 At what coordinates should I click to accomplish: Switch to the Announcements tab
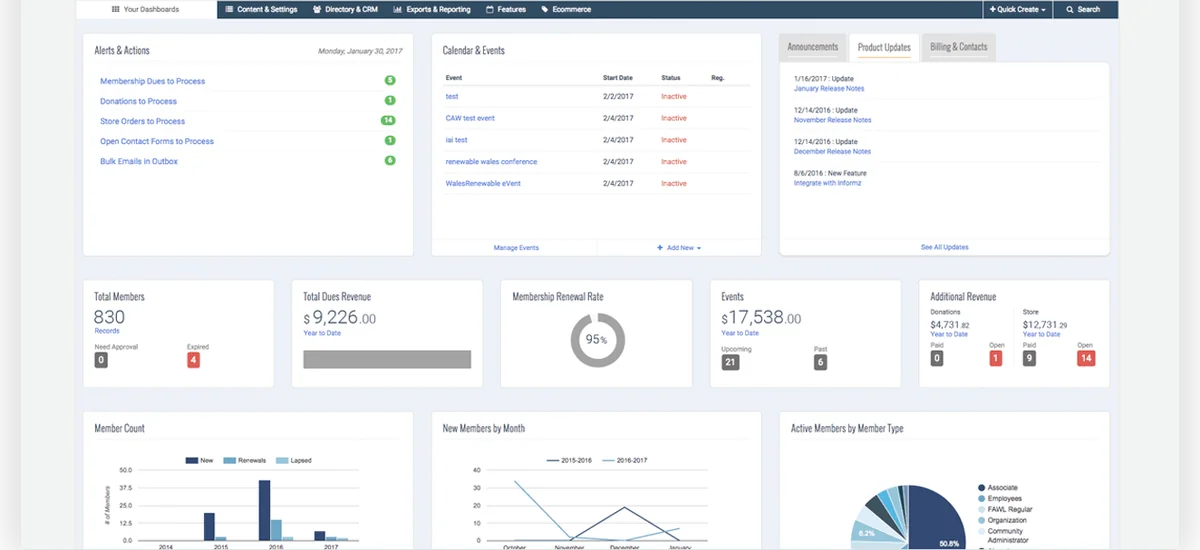pos(812,47)
